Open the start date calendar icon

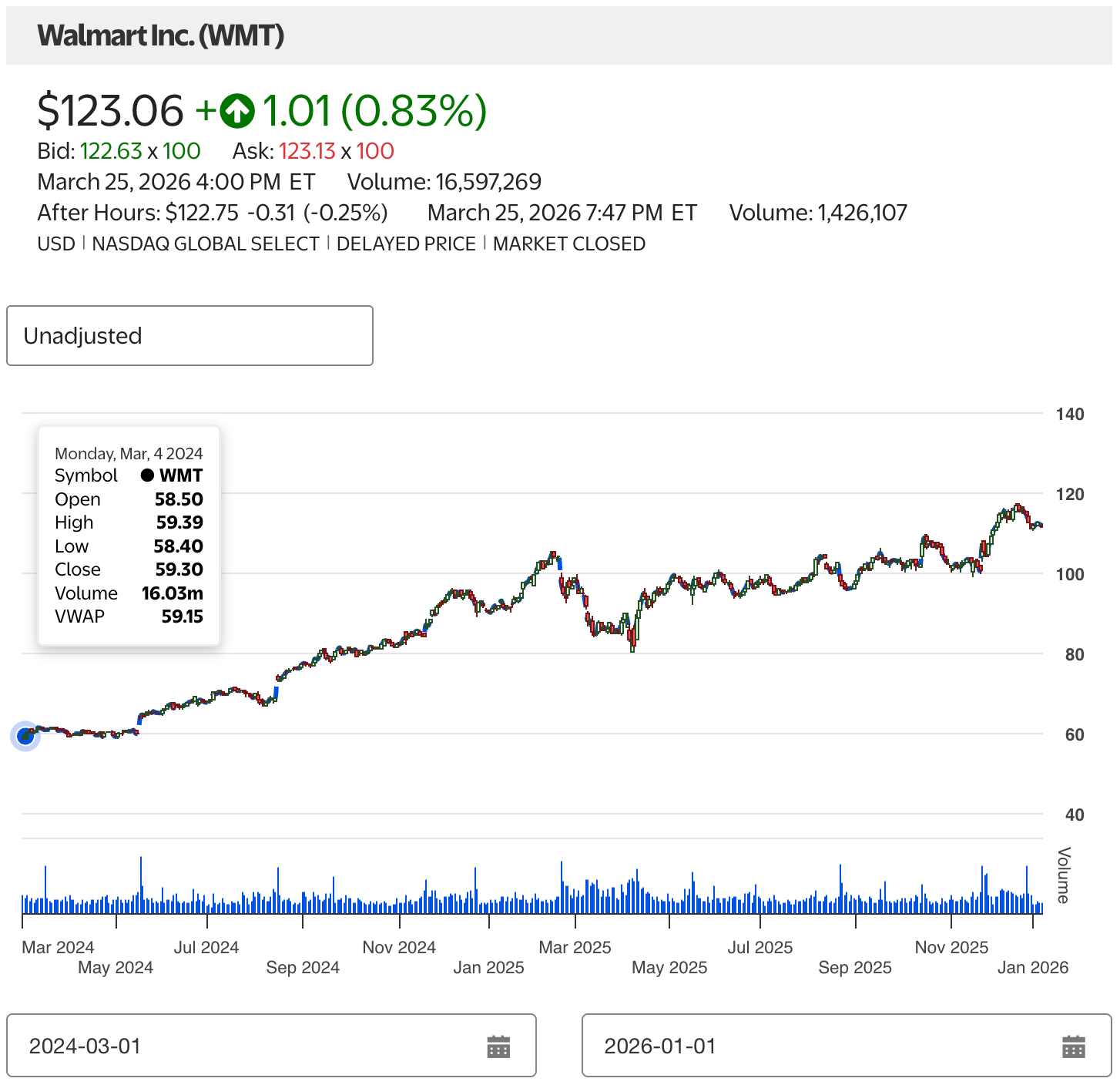coord(498,1046)
